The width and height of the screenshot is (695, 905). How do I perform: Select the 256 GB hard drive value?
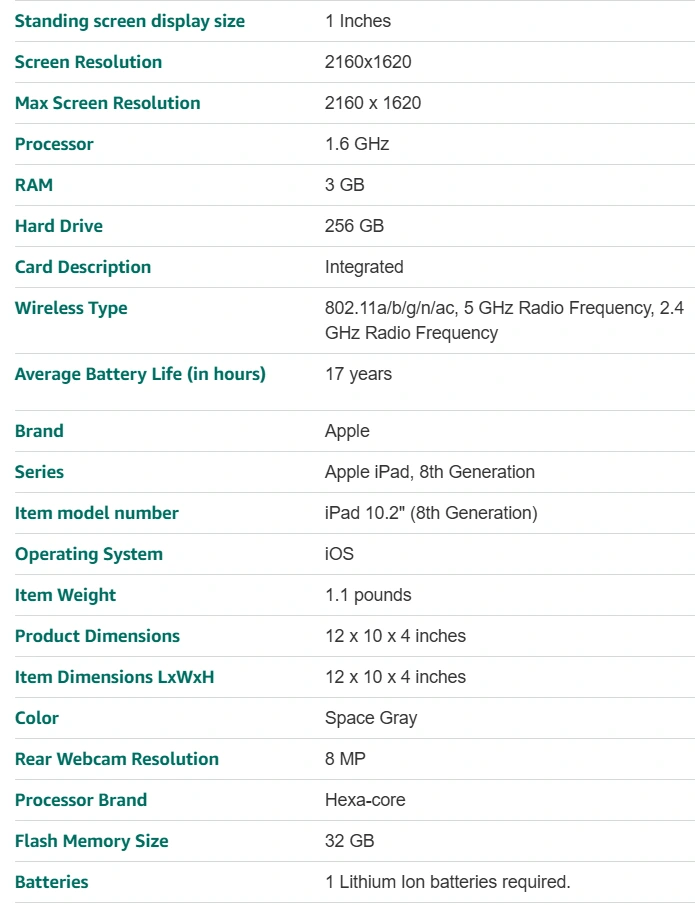pos(354,226)
